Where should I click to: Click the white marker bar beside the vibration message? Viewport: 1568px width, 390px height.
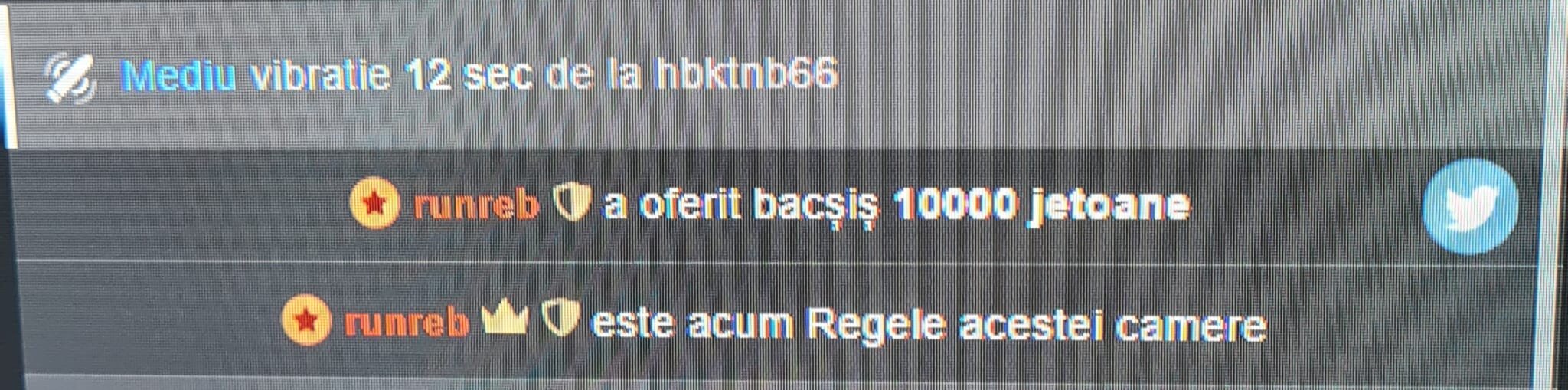pyautogui.click(x=9, y=77)
